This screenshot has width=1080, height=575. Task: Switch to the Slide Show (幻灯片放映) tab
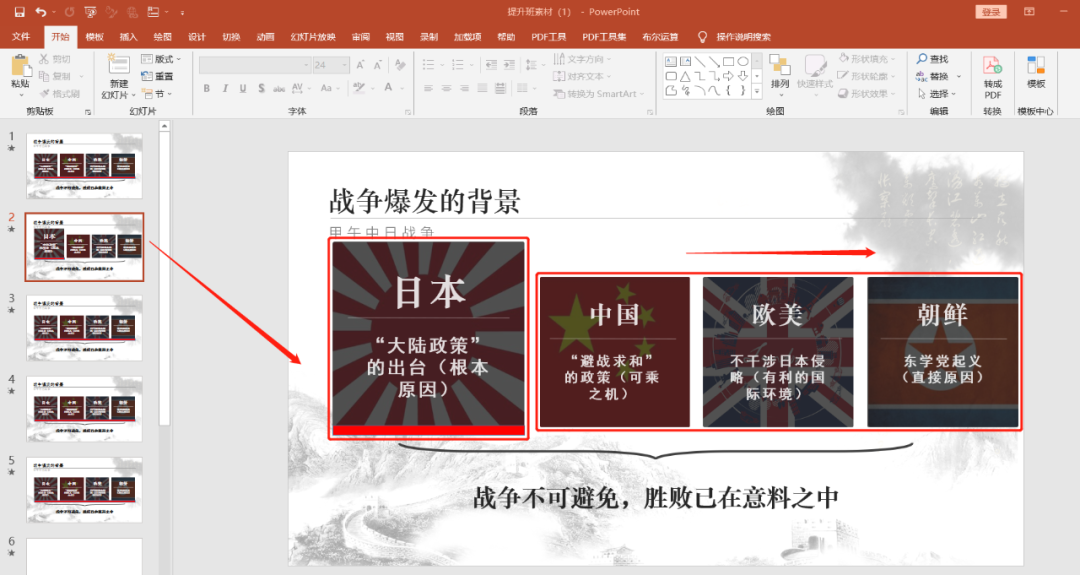pyautogui.click(x=313, y=36)
